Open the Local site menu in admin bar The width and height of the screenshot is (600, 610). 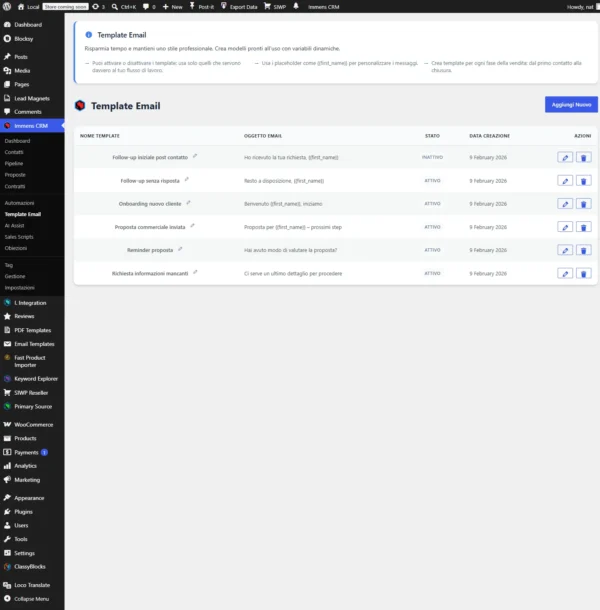tap(28, 7)
